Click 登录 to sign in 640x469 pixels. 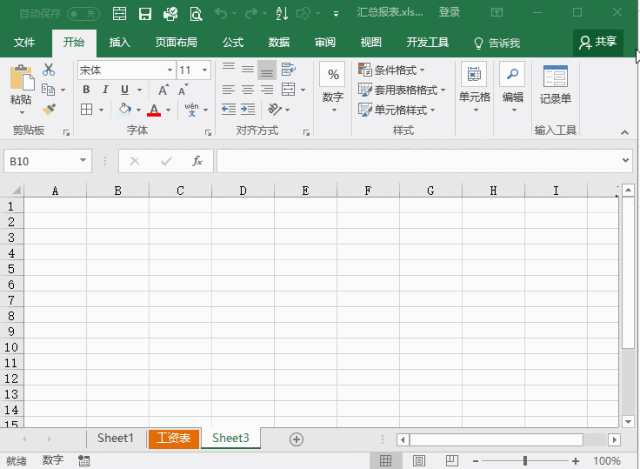pos(450,13)
